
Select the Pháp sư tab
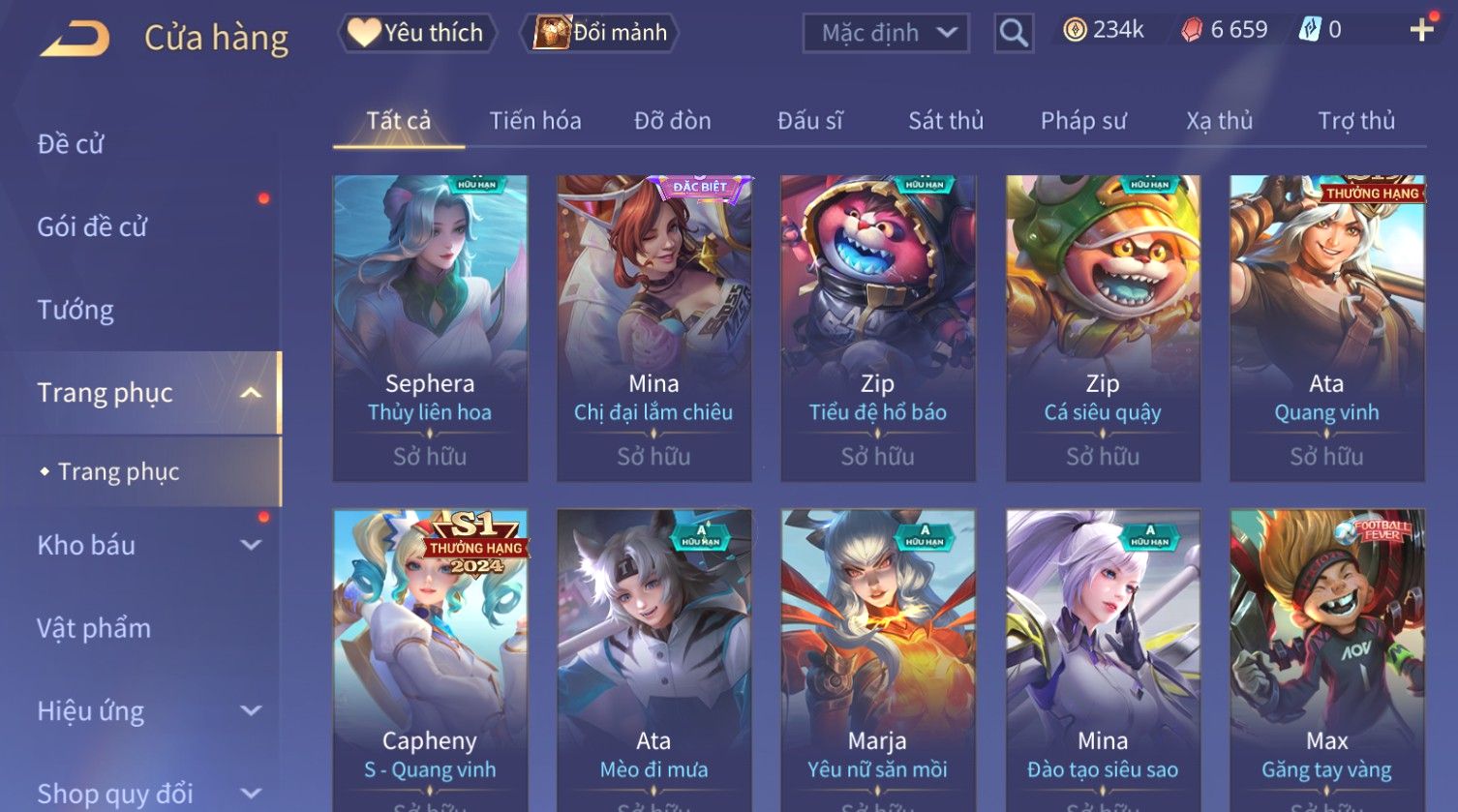(1083, 121)
